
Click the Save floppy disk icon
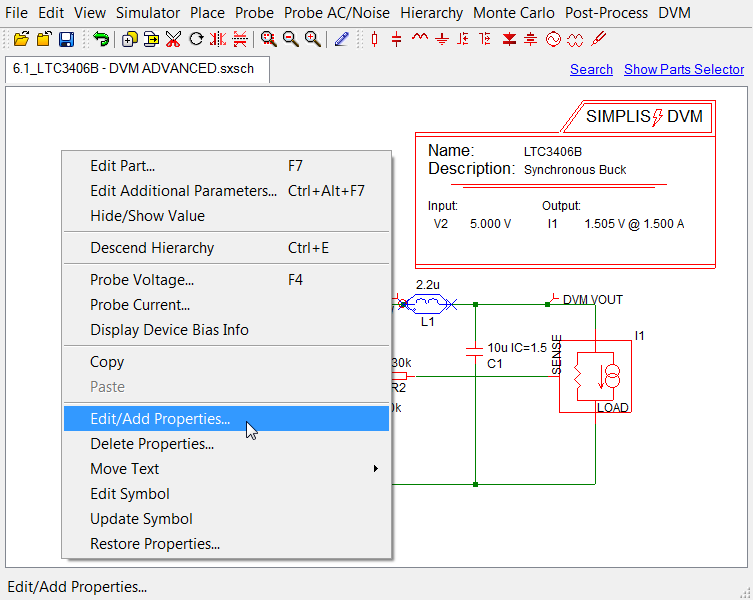tap(66, 39)
